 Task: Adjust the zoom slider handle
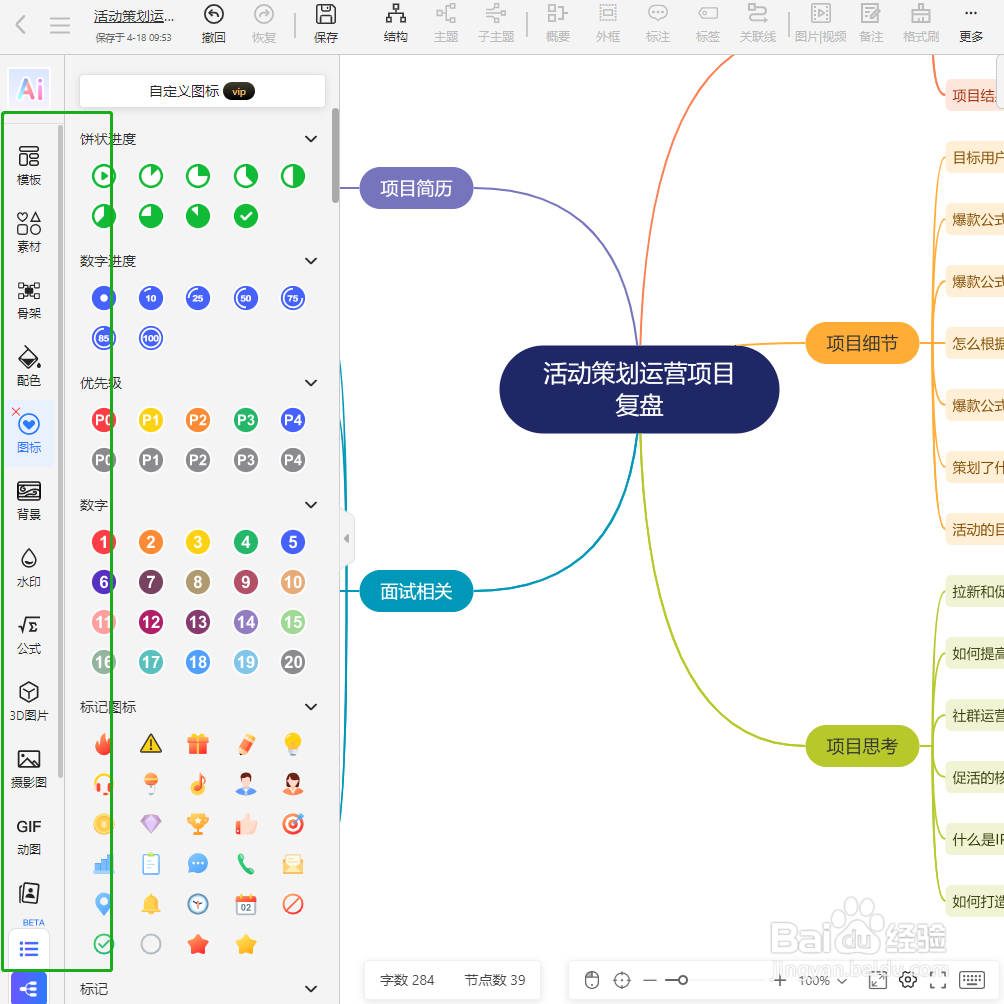tap(683, 980)
